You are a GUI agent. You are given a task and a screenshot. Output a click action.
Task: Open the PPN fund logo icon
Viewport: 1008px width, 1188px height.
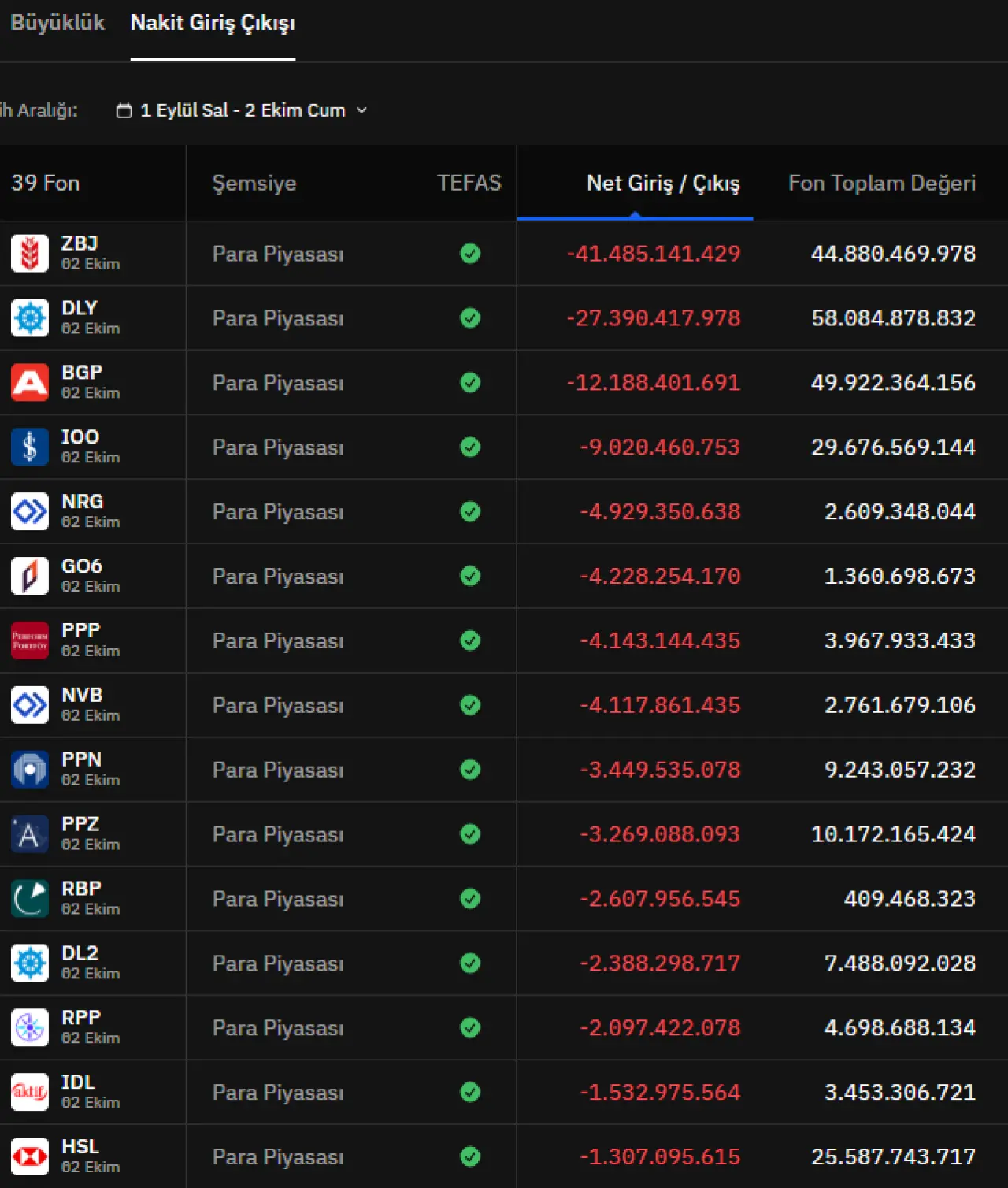pyautogui.click(x=30, y=770)
